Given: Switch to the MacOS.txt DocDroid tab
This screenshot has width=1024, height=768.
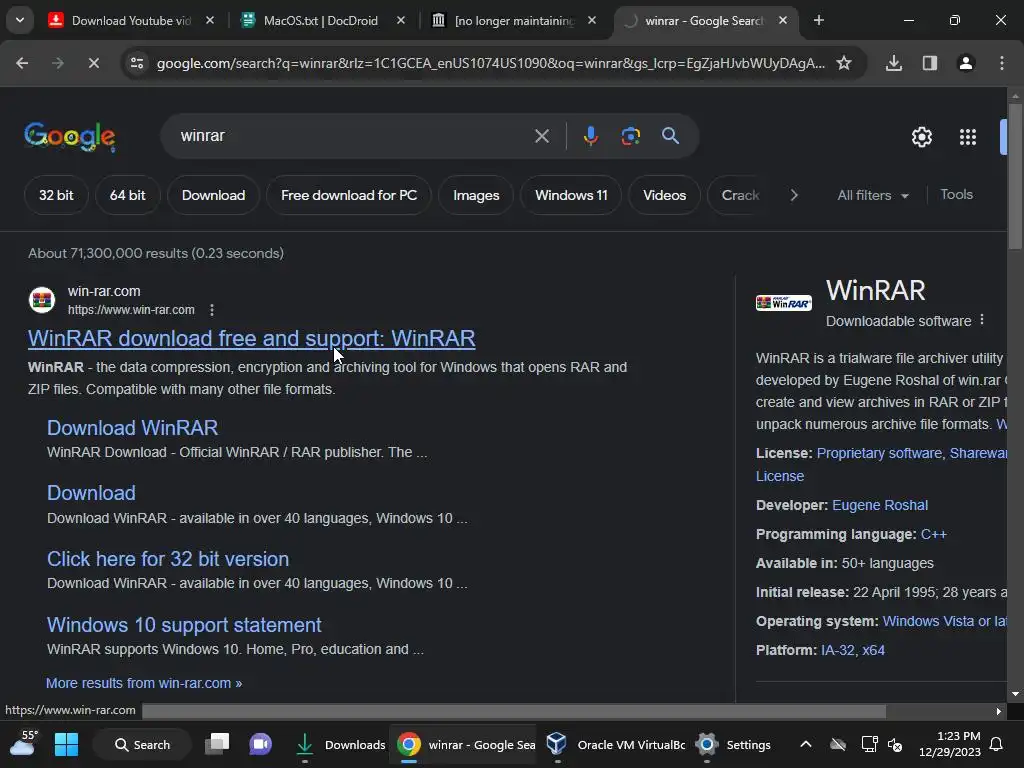Looking at the screenshot, I should pyautogui.click(x=320, y=21).
